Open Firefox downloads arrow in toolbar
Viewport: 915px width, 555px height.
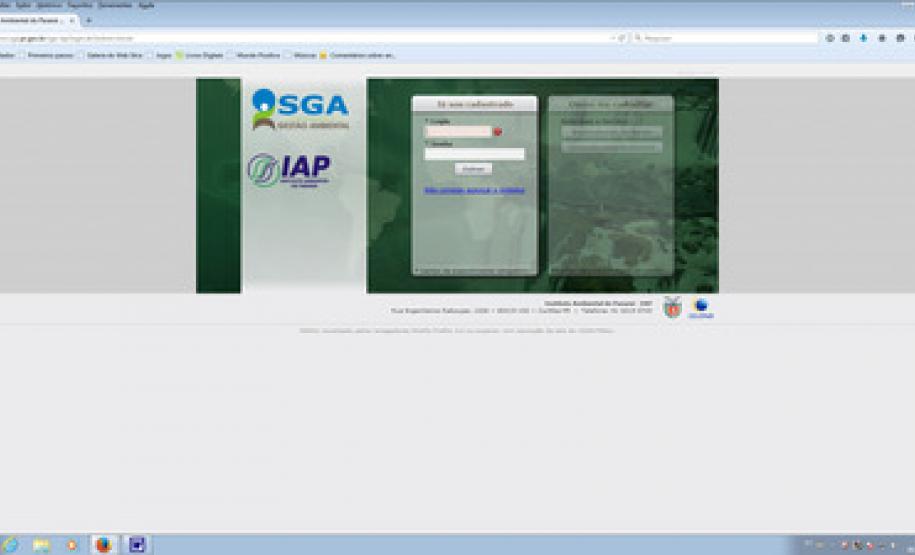[x=863, y=38]
